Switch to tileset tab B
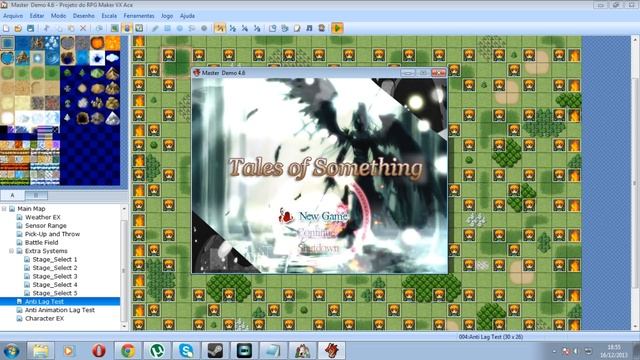 (x=36, y=195)
